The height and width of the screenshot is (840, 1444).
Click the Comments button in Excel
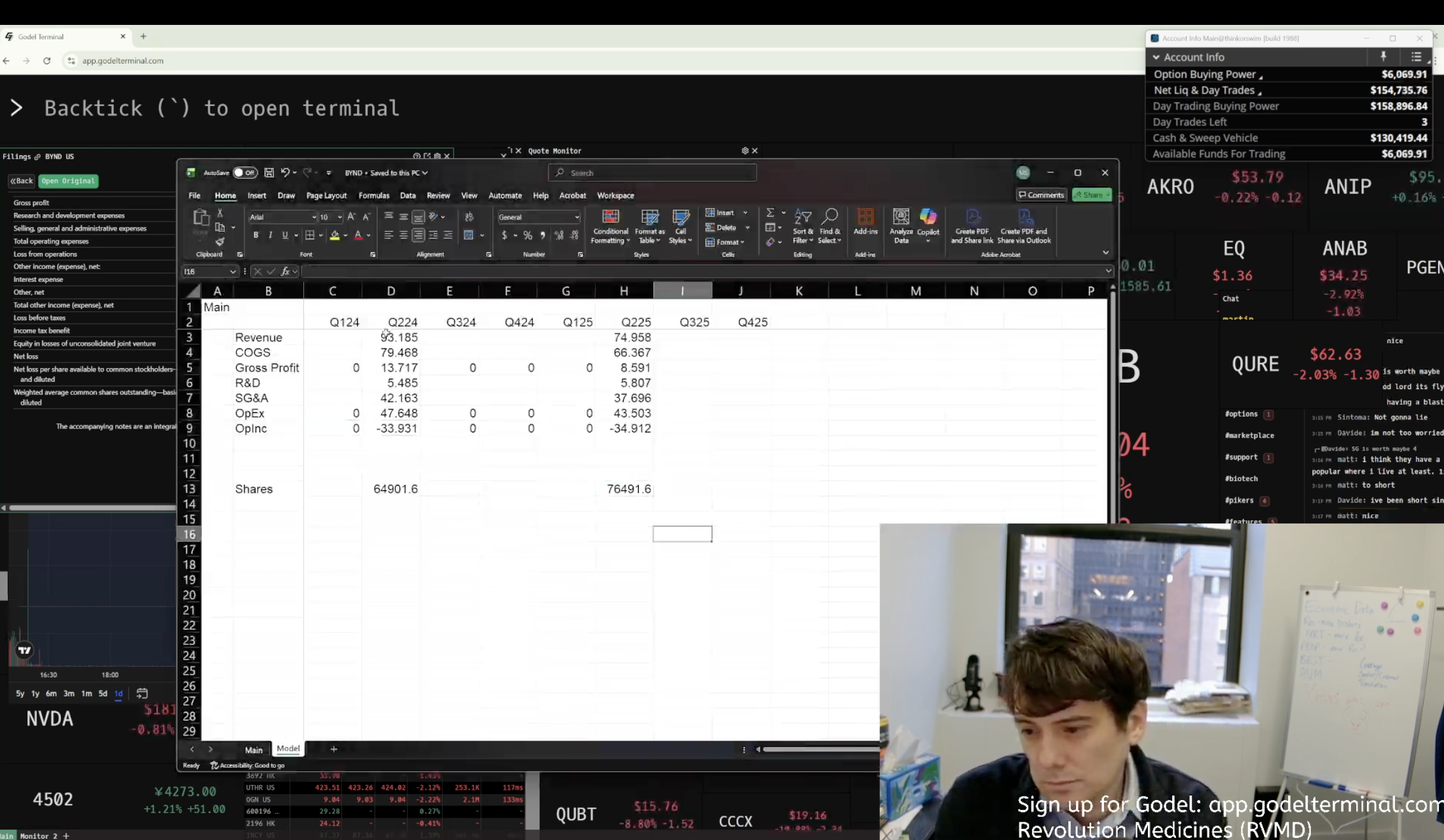[x=1040, y=195]
